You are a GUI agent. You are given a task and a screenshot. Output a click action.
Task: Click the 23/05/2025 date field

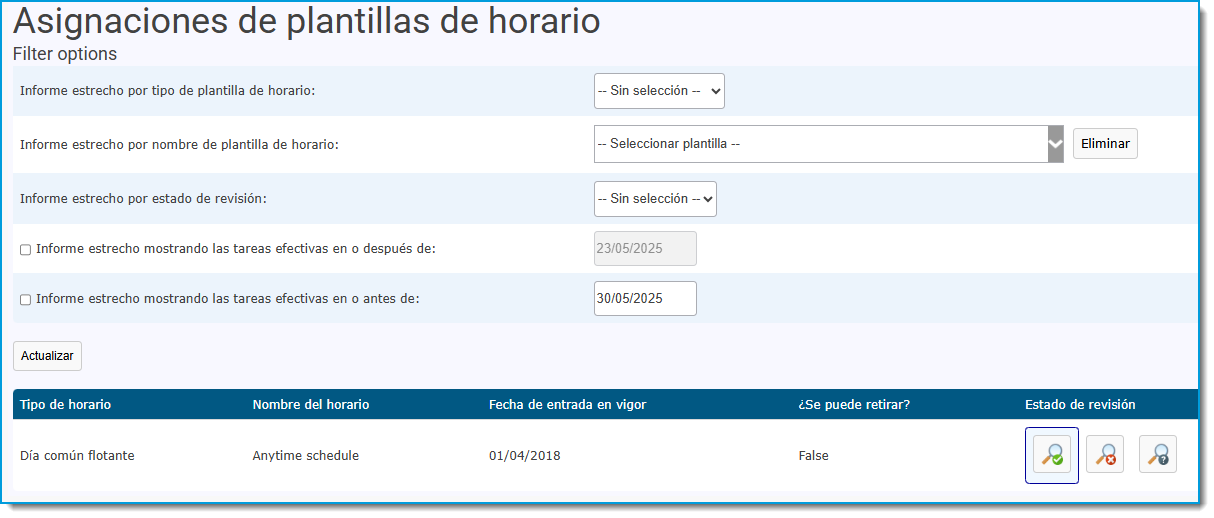click(x=645, y=248)
